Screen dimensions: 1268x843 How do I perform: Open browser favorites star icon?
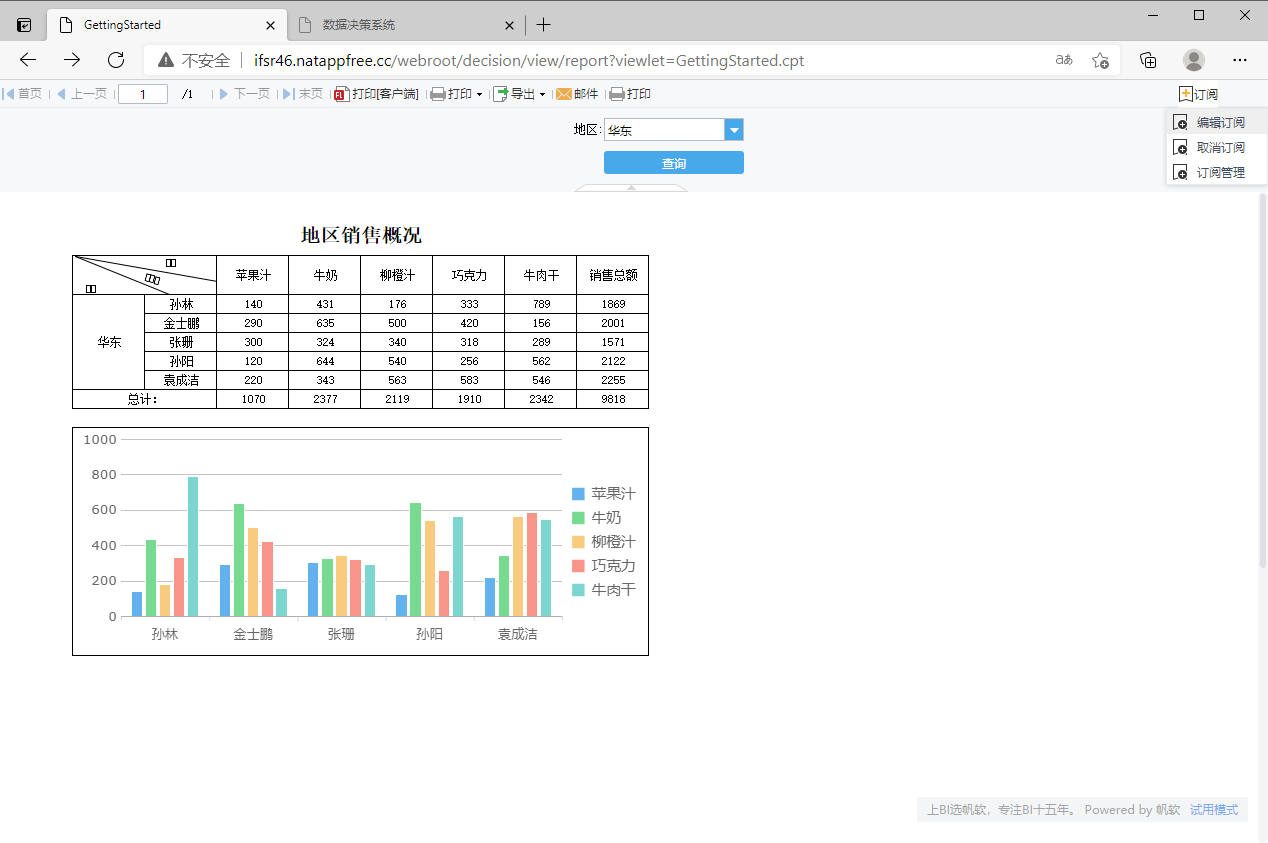1100,60
